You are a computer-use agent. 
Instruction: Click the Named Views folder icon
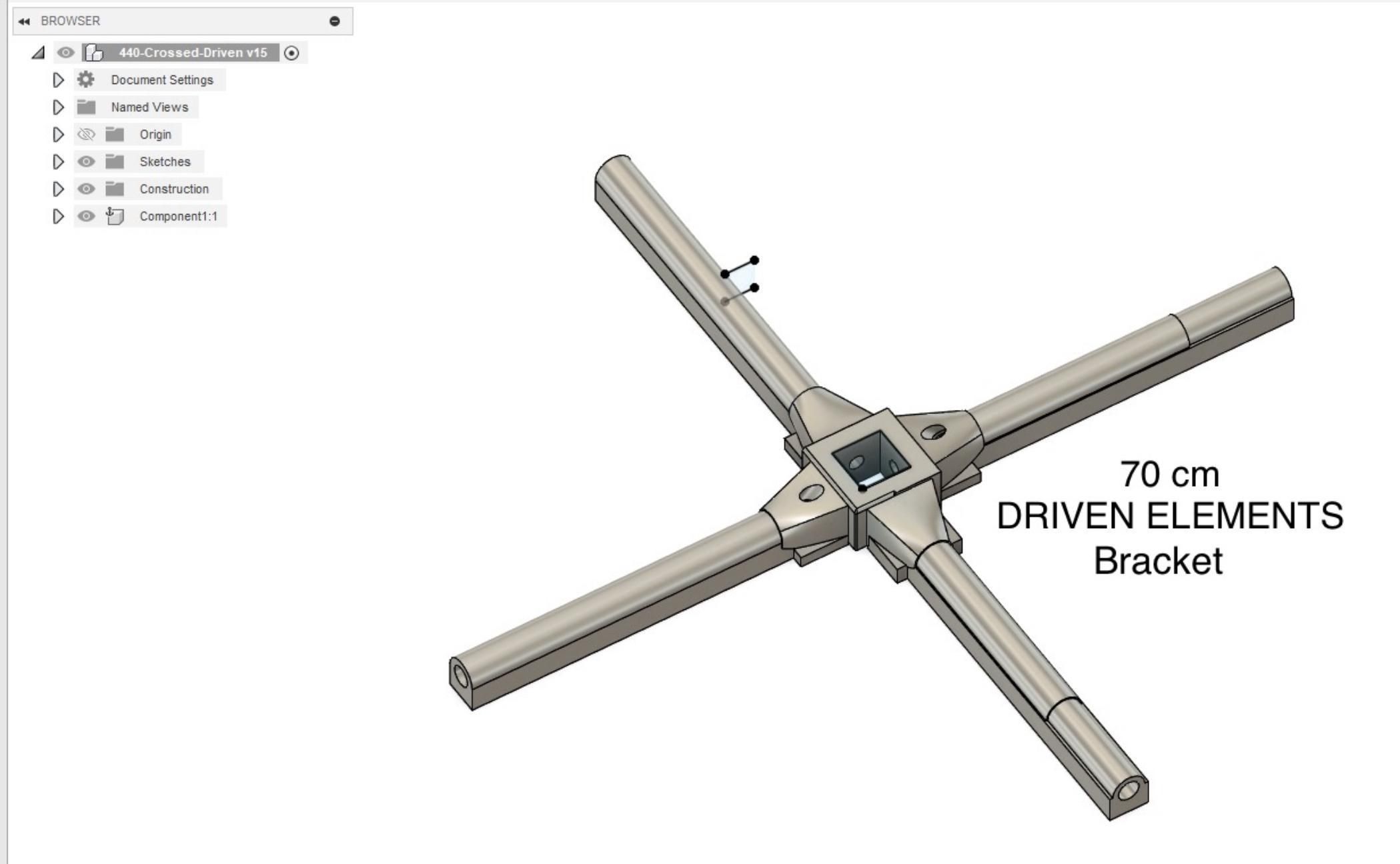[x=86, y=107]
